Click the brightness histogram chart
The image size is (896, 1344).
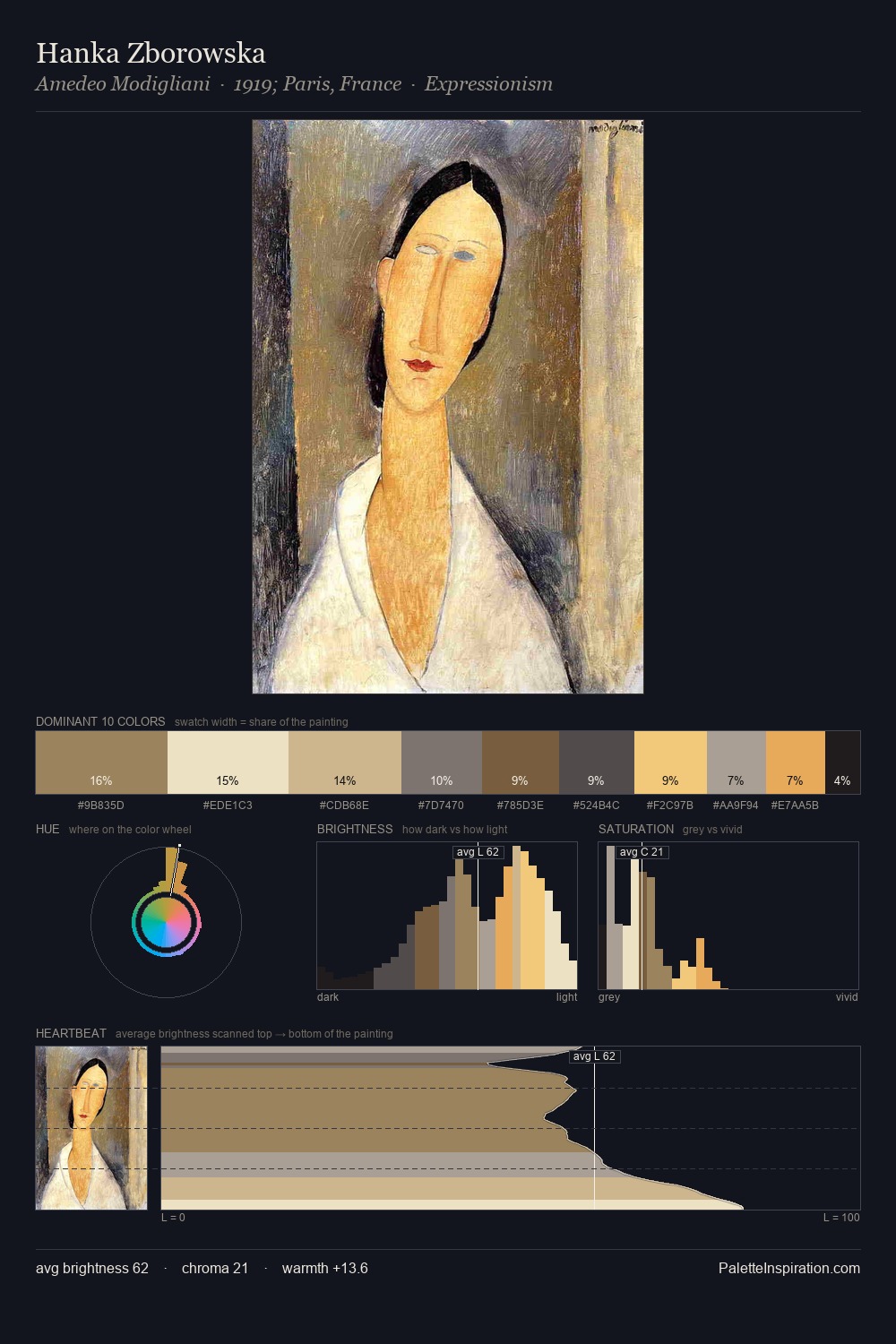[447, 916]
